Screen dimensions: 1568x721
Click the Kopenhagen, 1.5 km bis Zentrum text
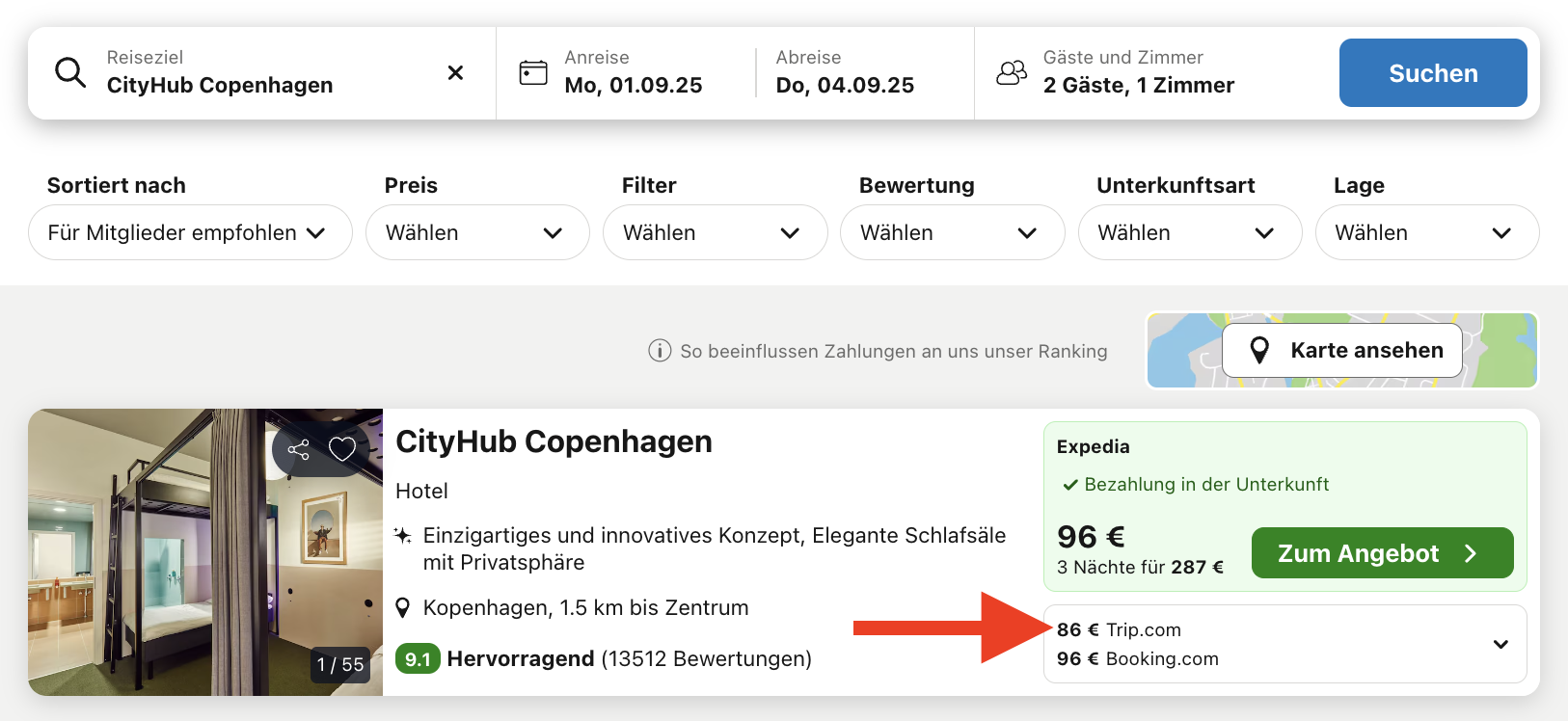pos(585,608)
